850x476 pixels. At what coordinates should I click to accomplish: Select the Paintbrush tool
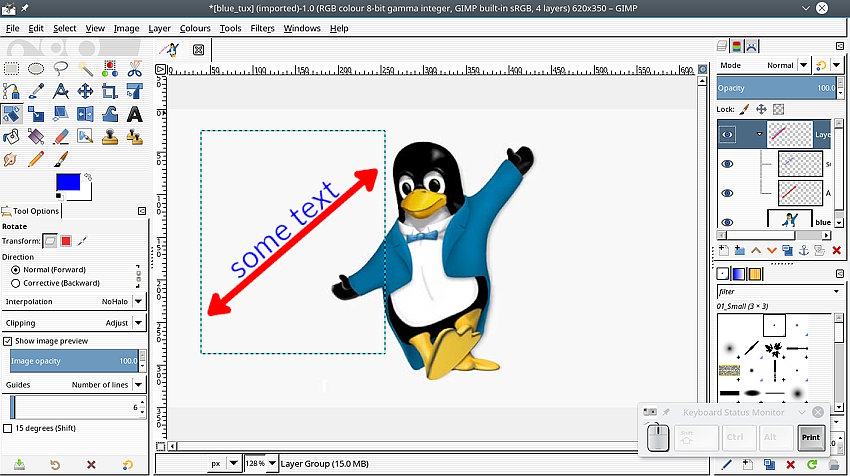pyautogui.click(x=61, y=159)
